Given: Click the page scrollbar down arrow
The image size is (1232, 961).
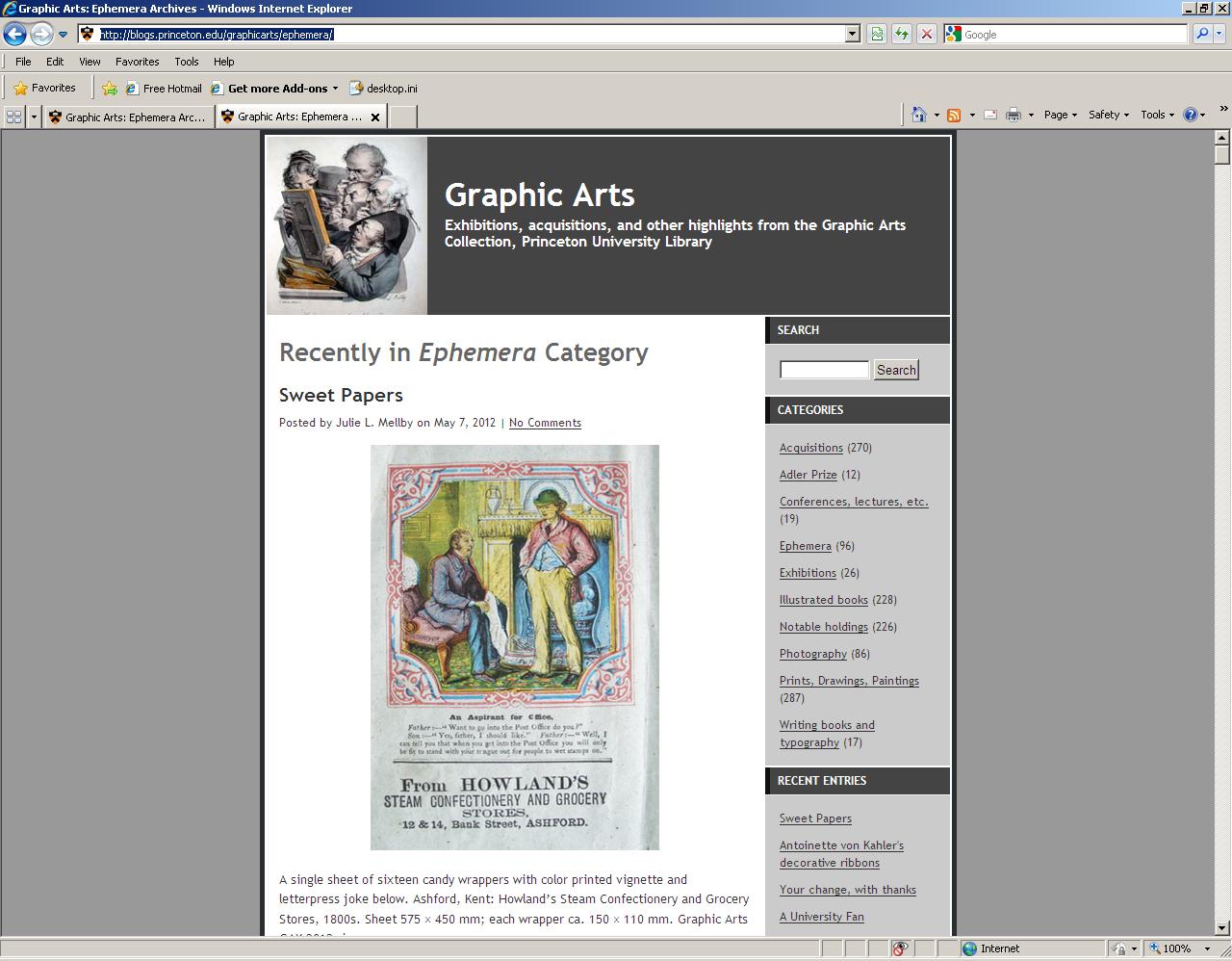Looking at the screenshot, I should click(x=1222, y=928).
